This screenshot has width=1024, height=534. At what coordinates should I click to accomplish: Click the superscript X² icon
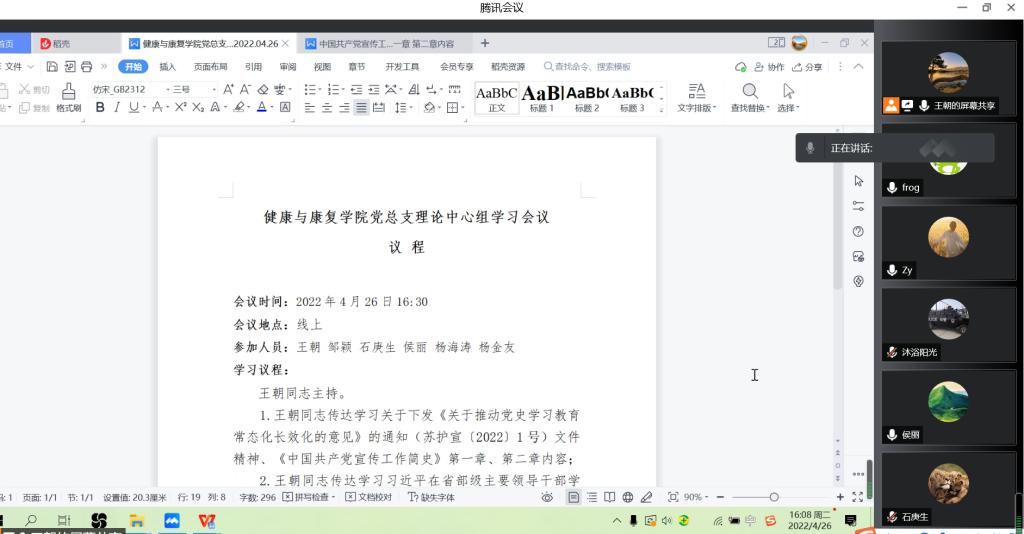click(x=180, y=107)
